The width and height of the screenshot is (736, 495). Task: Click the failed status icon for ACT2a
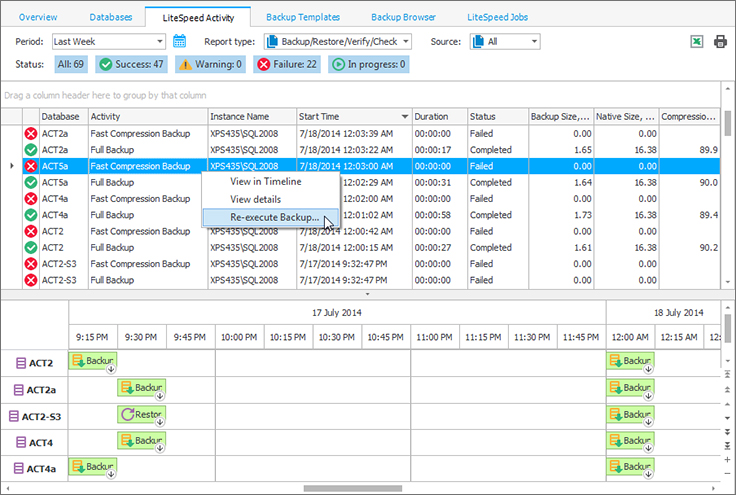click(x=30, y=133)
